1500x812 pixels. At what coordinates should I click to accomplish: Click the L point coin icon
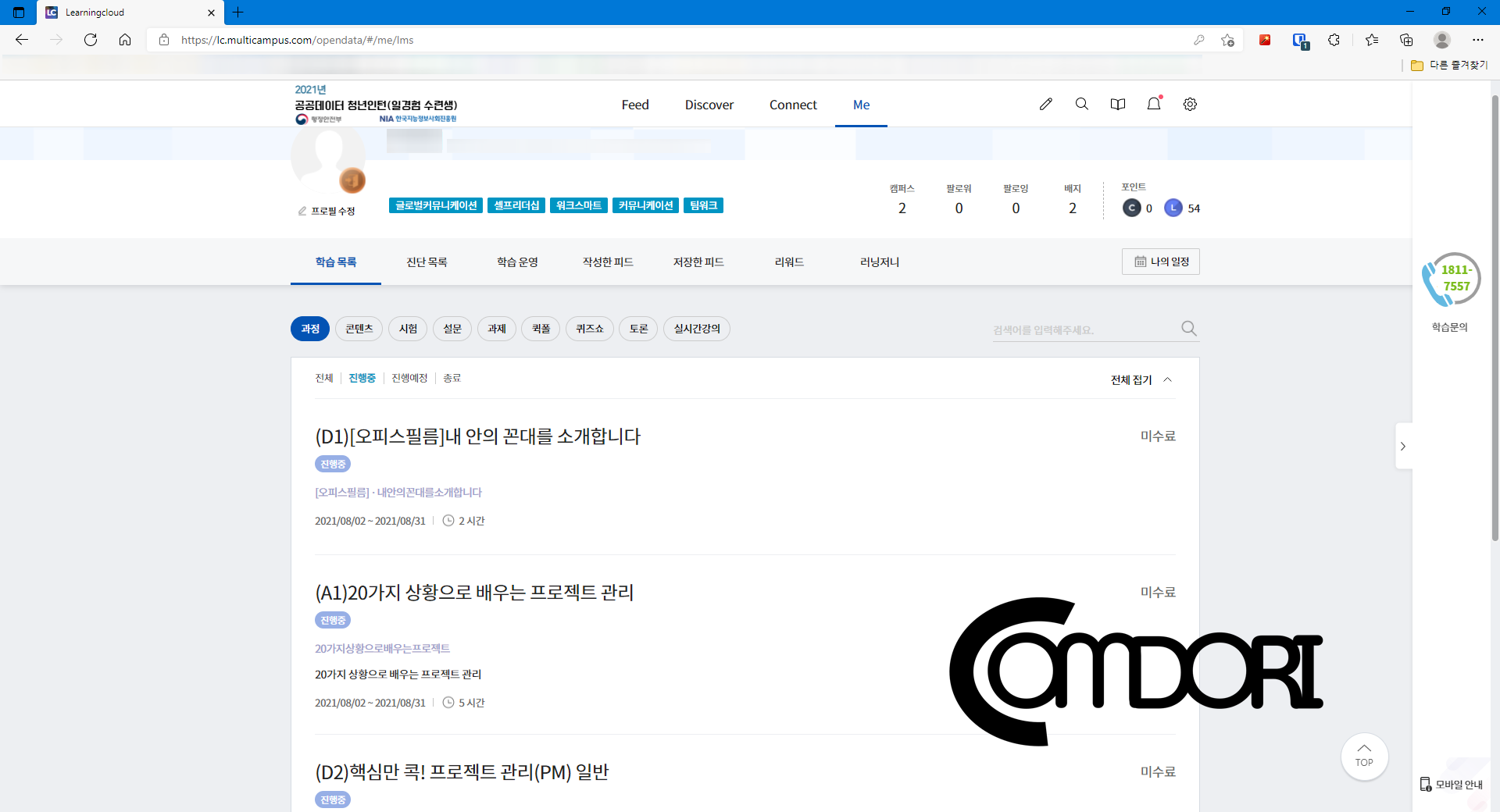click(x=1173, y=208)
